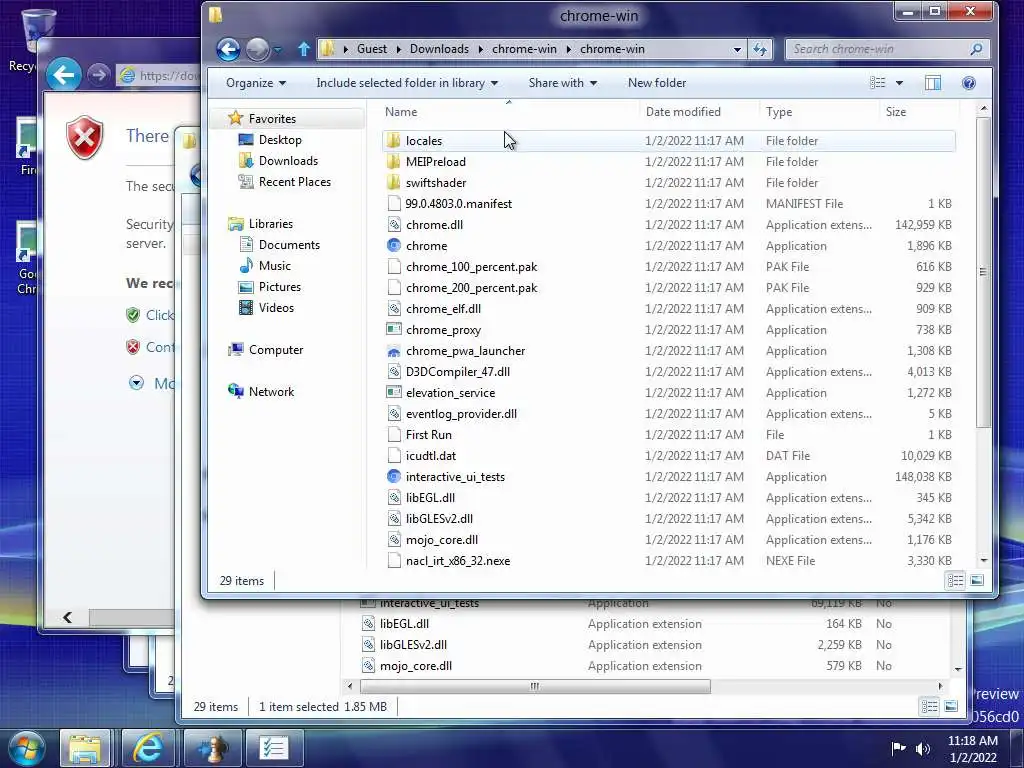This screenshot has height=768, width=1024.
Task: Select the chrome application icon
Action: (393, 246)
